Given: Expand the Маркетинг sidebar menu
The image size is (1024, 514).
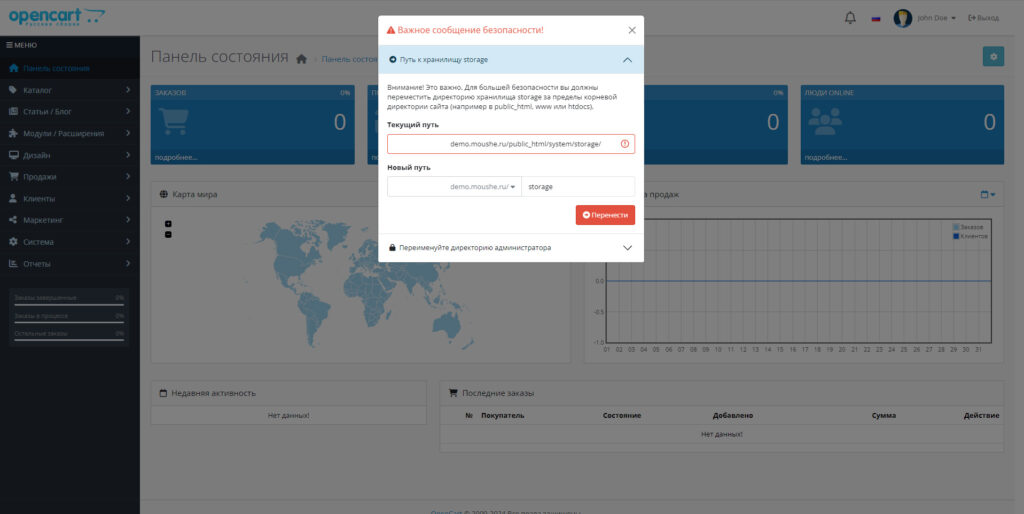Looking at the screenshot, I should [x=70, y=220].
